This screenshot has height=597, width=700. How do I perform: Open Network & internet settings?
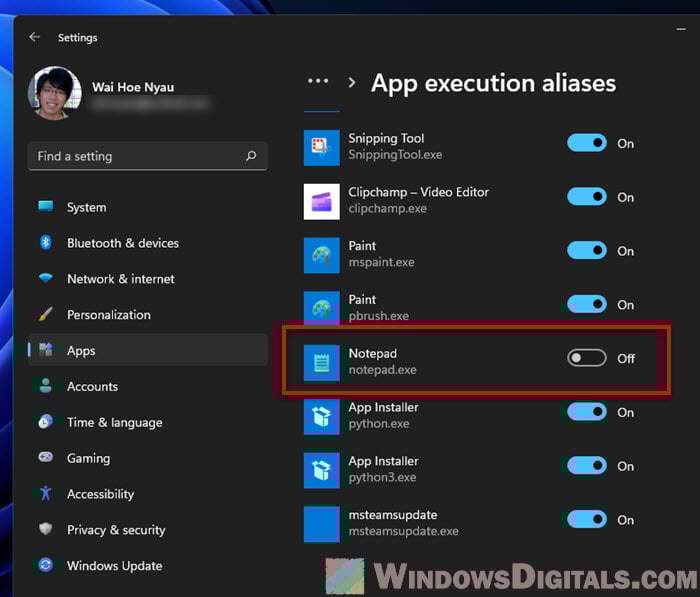pos(147,279)
